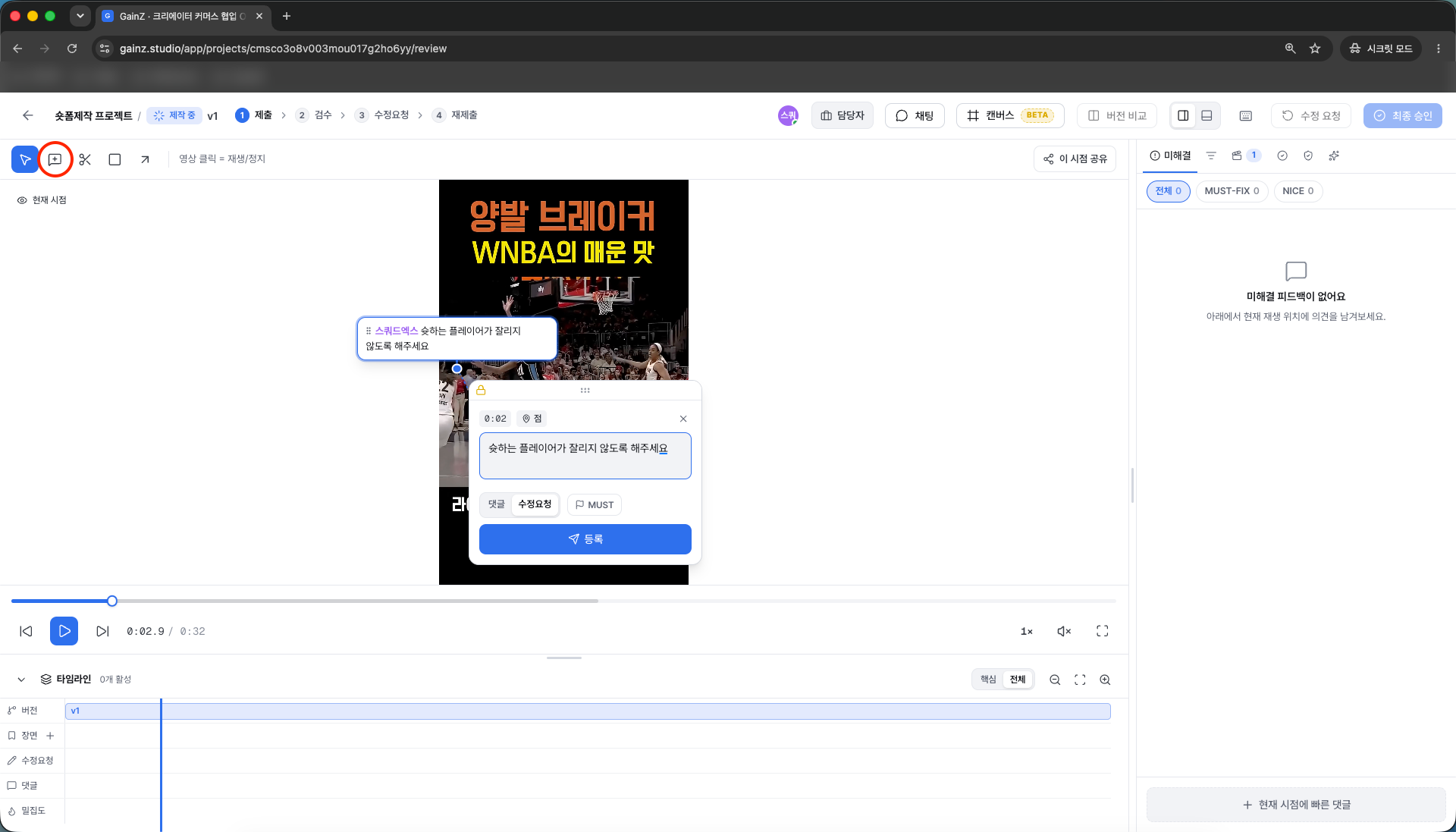Click 현재 시점에 빠른 댓글
Image resolution: width=1456 pixels, height=832 pixels.
1296,805
